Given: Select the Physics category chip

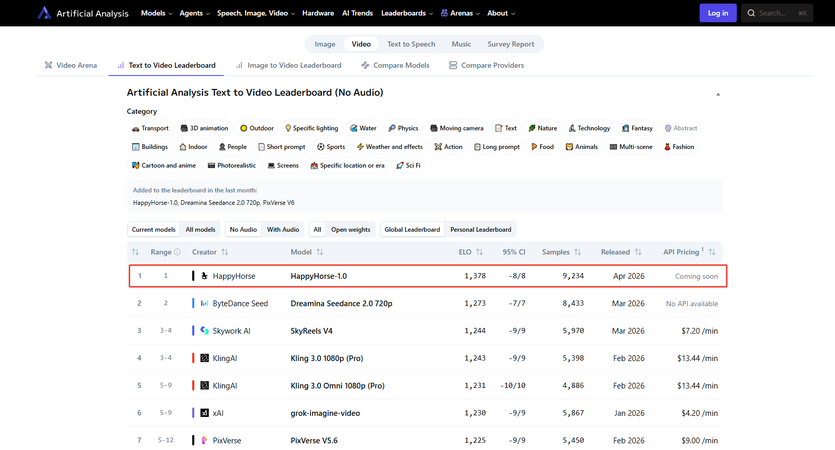Looking at the screenshot, I should pos(403,128).
